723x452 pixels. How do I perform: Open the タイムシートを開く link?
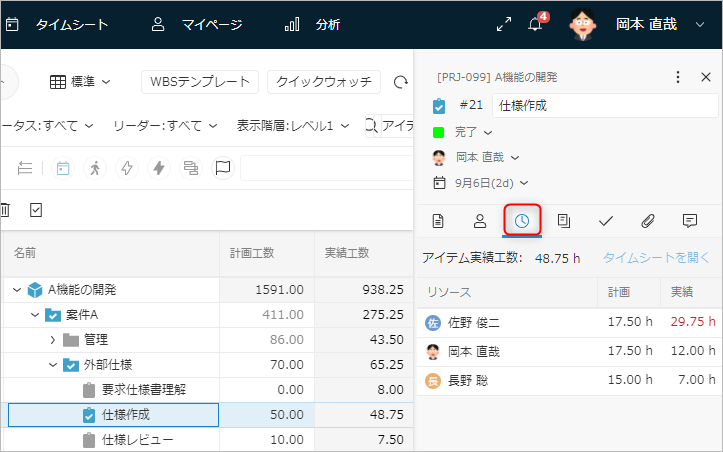coord(655,258)
